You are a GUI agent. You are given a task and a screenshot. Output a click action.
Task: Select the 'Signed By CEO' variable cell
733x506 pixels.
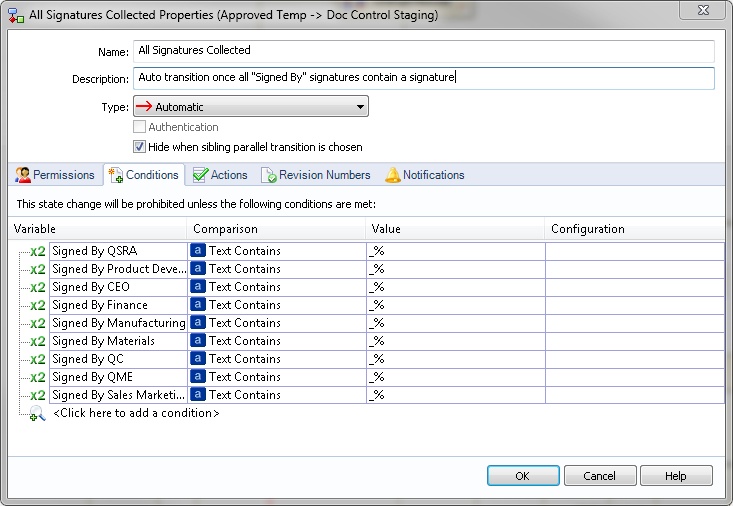pyautogui.click(x=118, y=287)
